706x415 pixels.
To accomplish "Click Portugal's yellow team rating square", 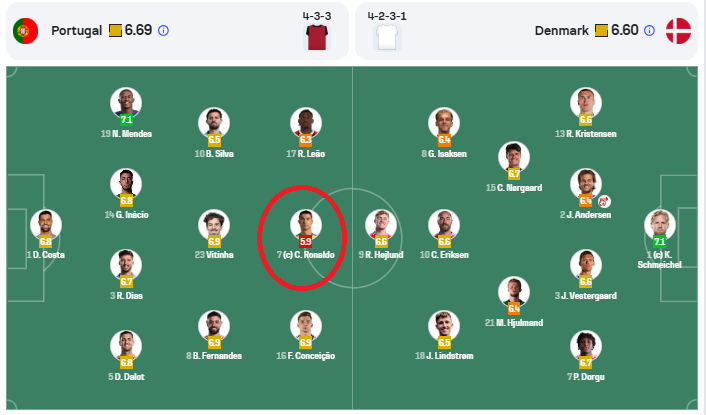I will tap(115, 31).
